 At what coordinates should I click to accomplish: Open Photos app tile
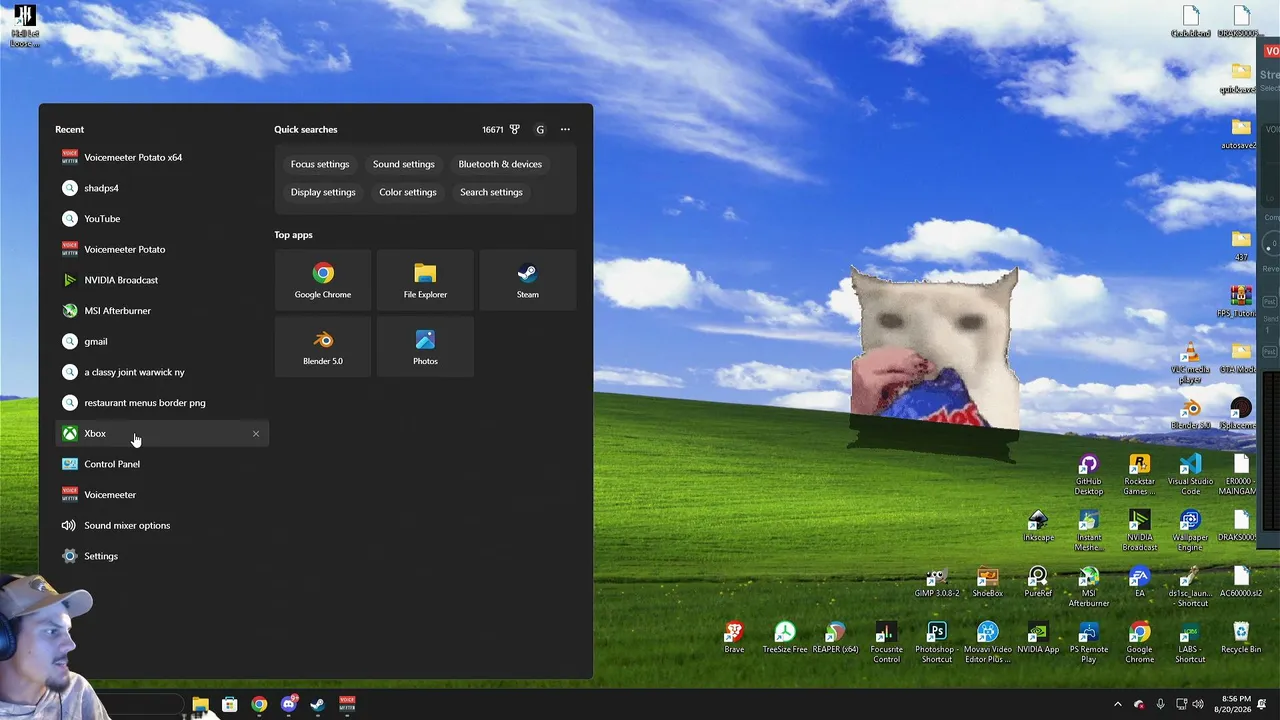tap(425, 347)
